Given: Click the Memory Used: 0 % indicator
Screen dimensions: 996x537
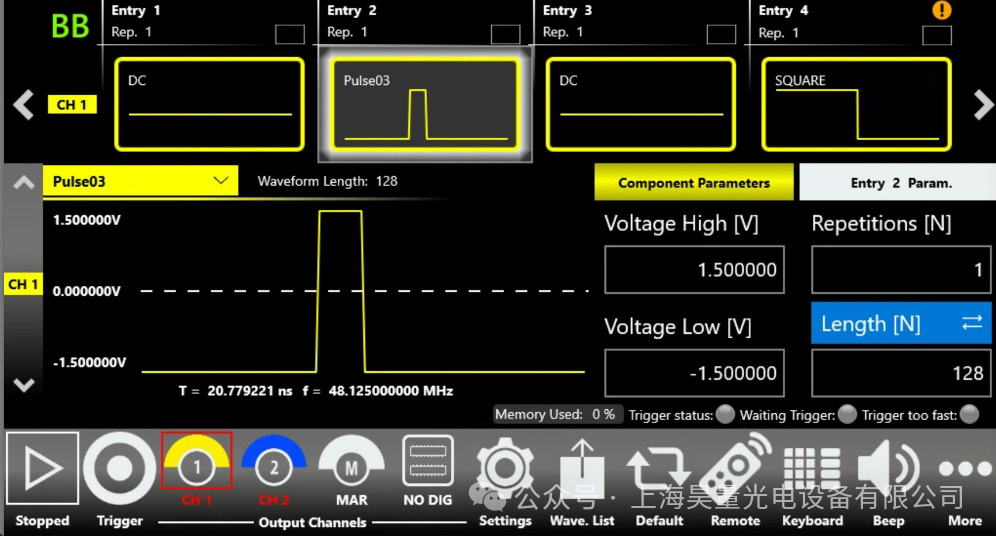Looking at the screenshot, I should tap(557, 414).
